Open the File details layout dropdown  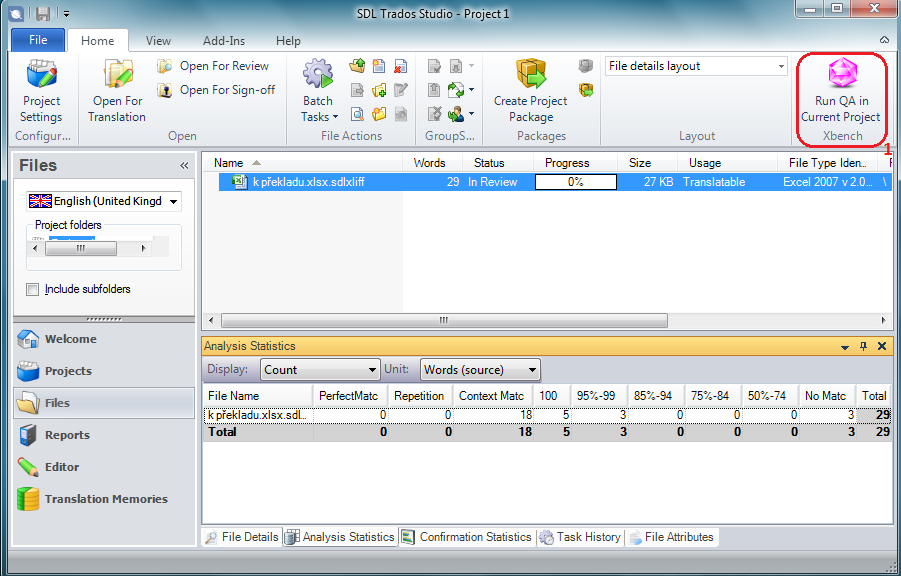click(x=696, y=66)
